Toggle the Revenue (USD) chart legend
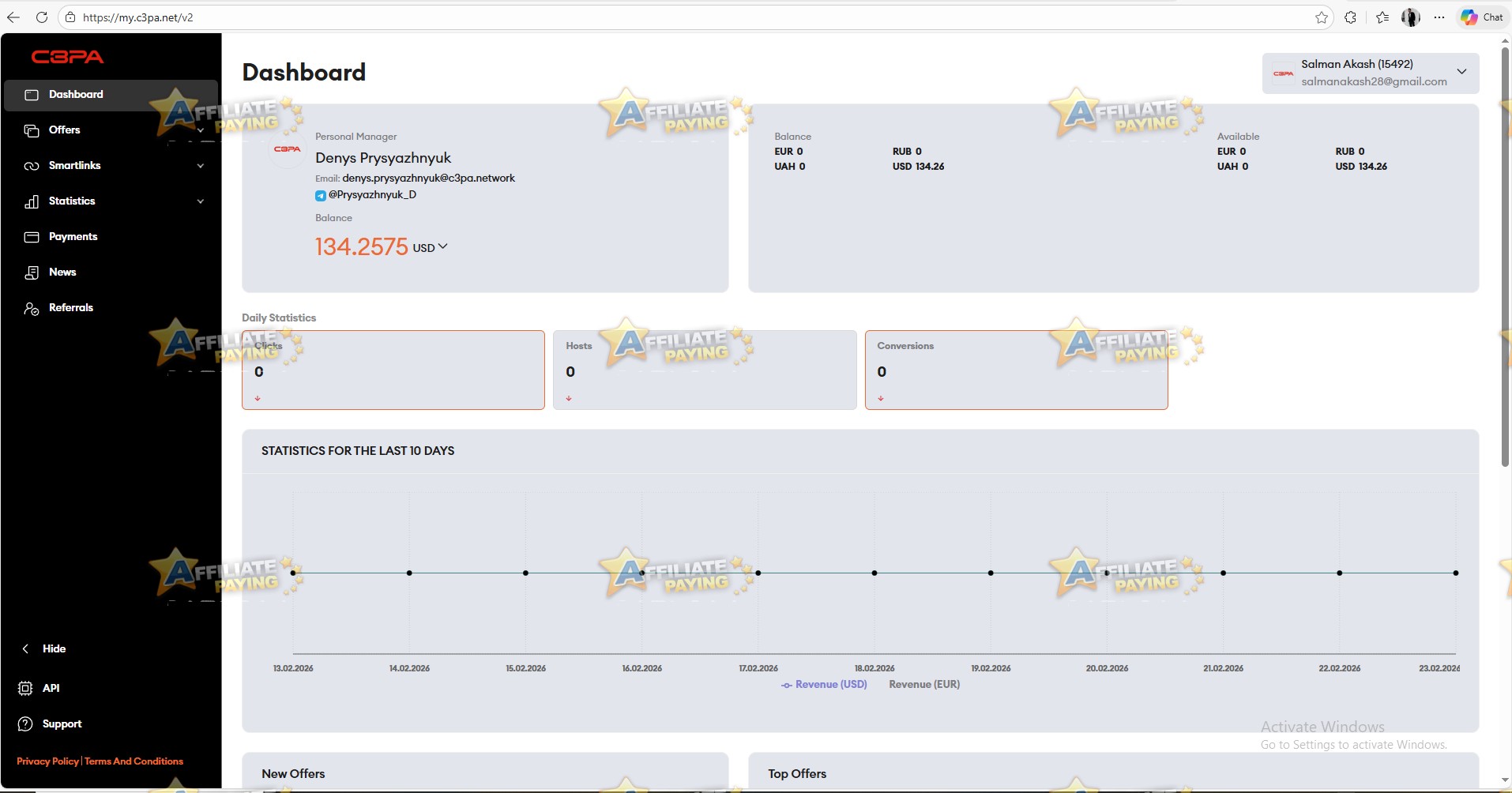This screenshot has height=793, width=1512. click(824, 685)
